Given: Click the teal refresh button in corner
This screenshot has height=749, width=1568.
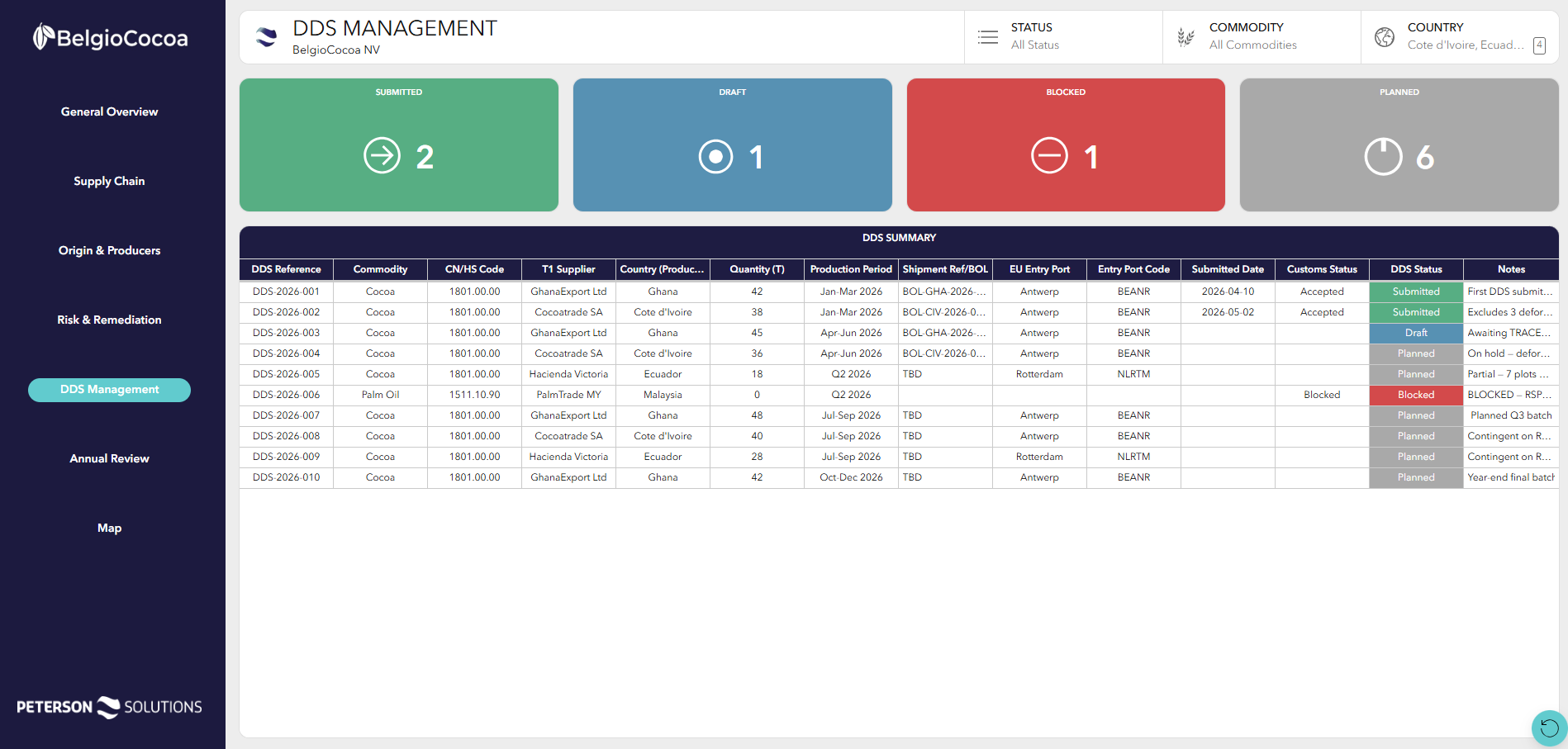Looking at the screenshot, I should tap(1549, 728).
